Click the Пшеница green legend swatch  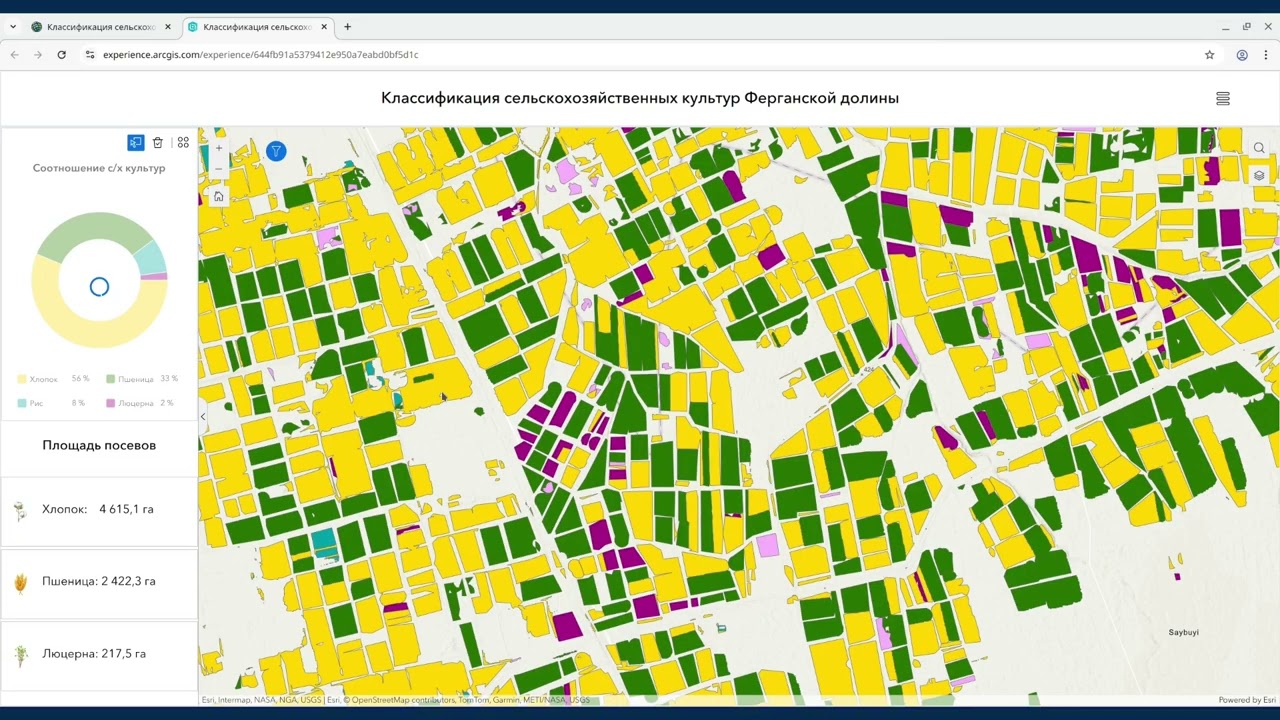(110, 379)
